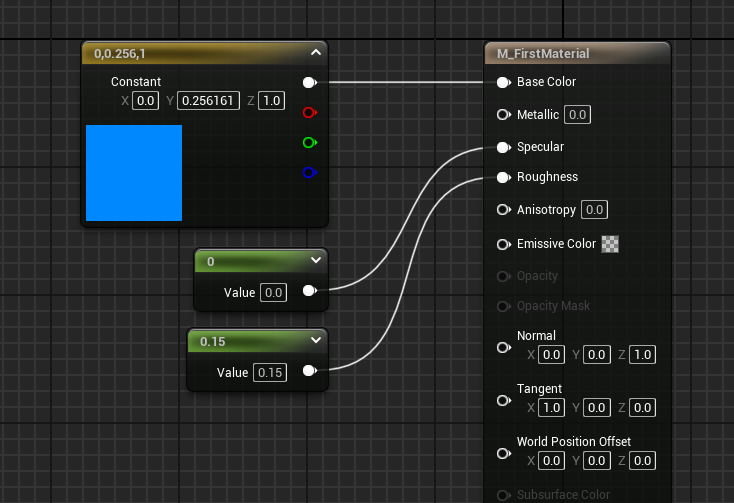The width and height of the screenshot is (734, 503).
Task: Click the Constant node's white RGB output pin
Action: pos(309,82)
